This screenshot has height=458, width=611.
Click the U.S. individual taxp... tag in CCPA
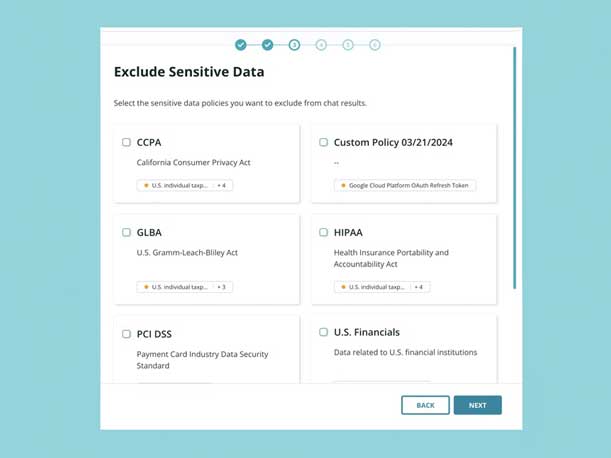[x=175, y=186]
